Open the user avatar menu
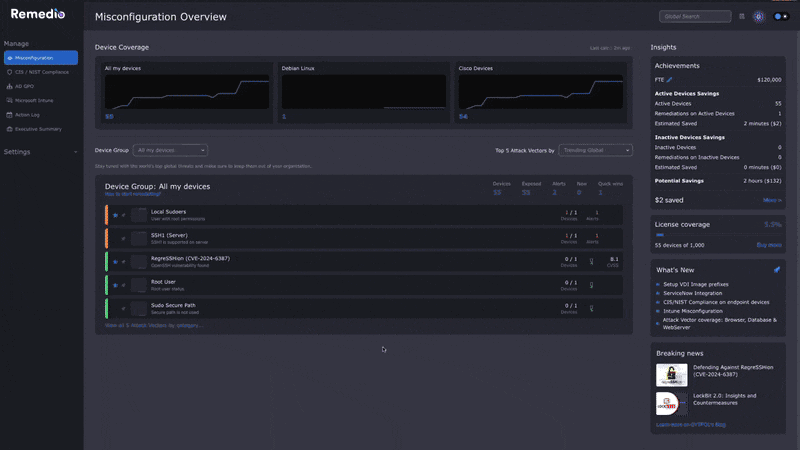Viewport: 800px width, 450px height. (759, 17)
